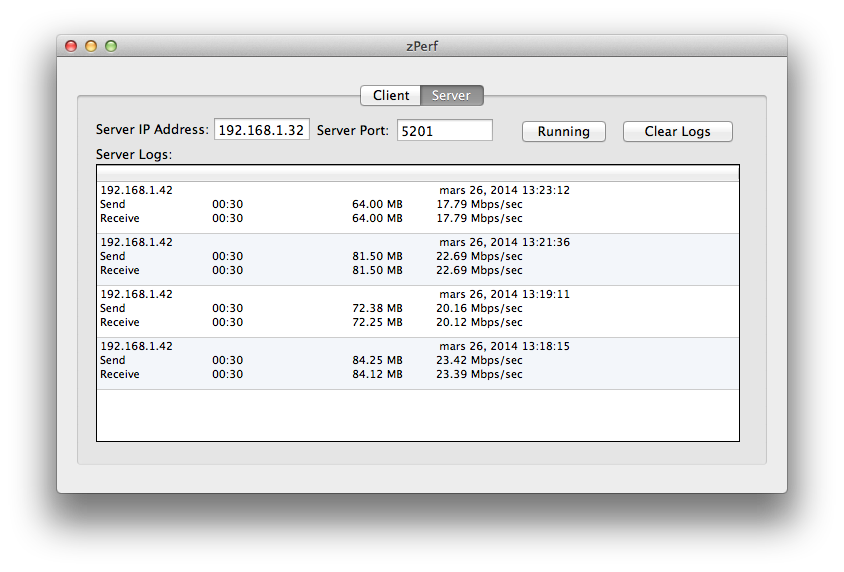Click the Receive row showing 72.25 MB
Screen dimensions: 844x572
coord(418,322)
